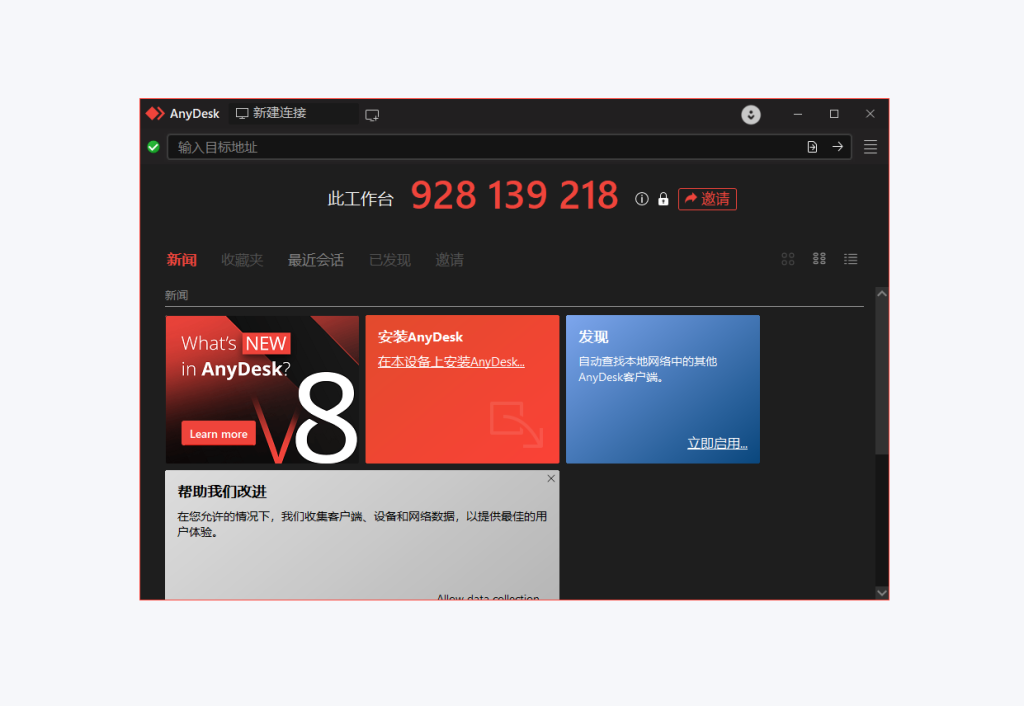Click the scrollbar down arrow
1024x706 pixels.
point(882,592)
